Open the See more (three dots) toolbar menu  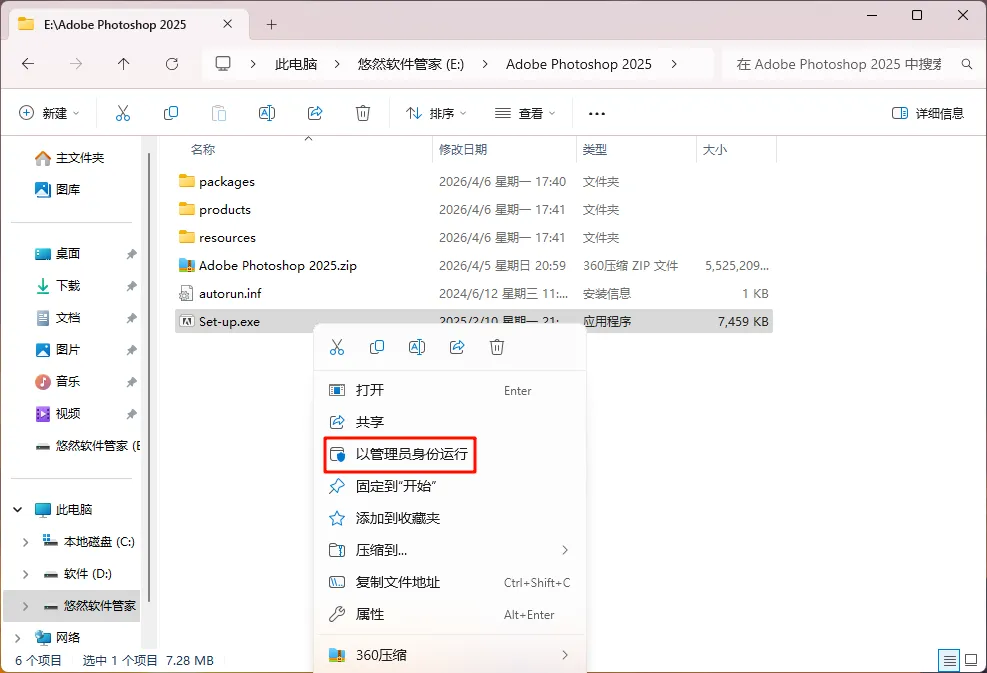click(596, 114)
